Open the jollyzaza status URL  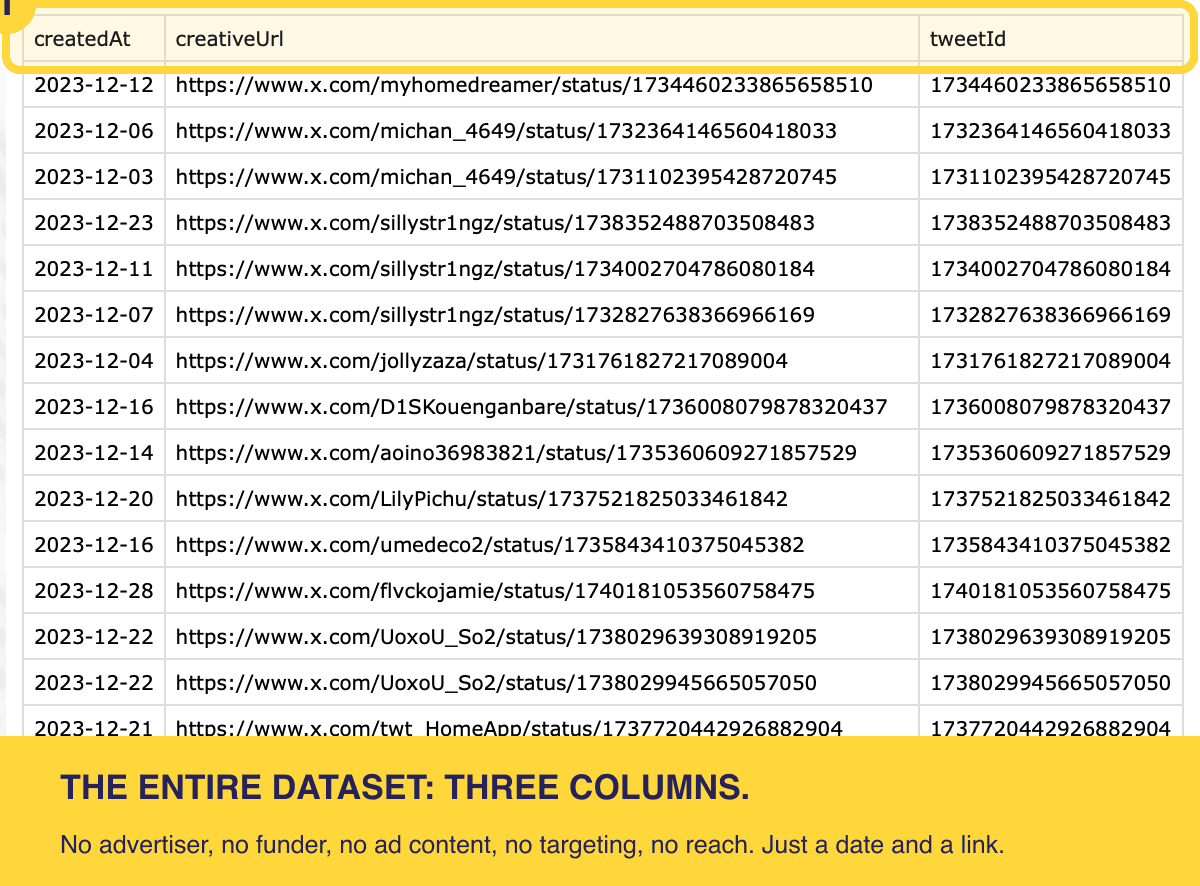coord(482,361)
